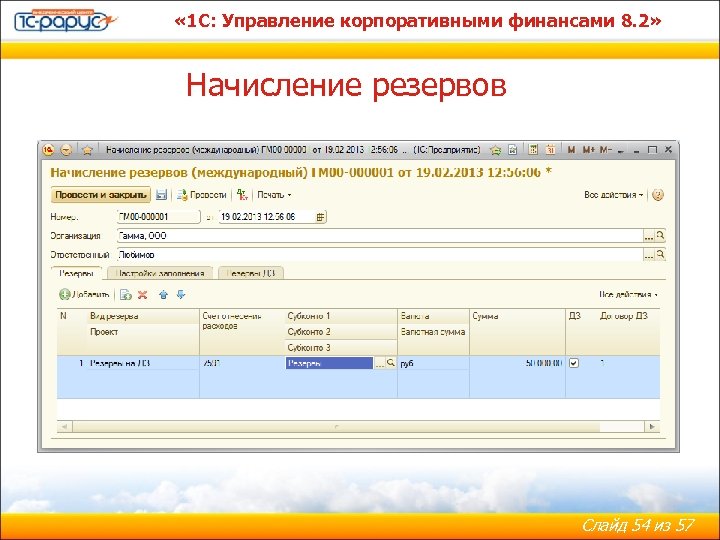Image resolution: width=720 pixels, height=540 pixels.
Task: Click the M memory button
Action: coord(571,150)
